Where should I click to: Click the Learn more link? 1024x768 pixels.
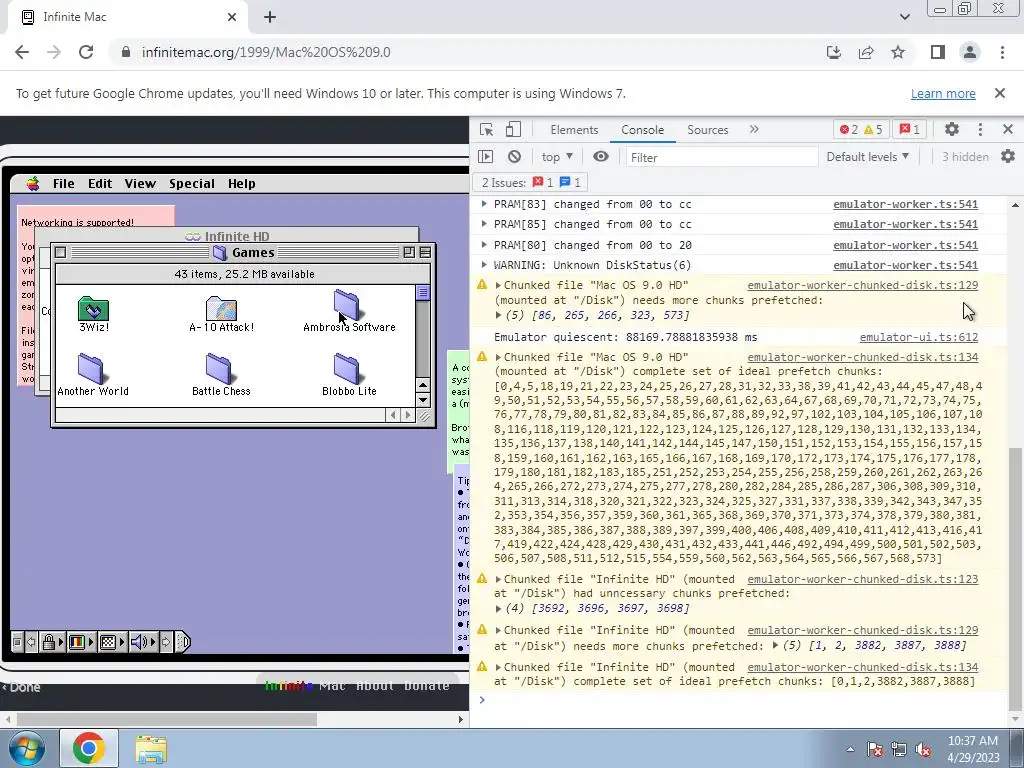(943, 93)
